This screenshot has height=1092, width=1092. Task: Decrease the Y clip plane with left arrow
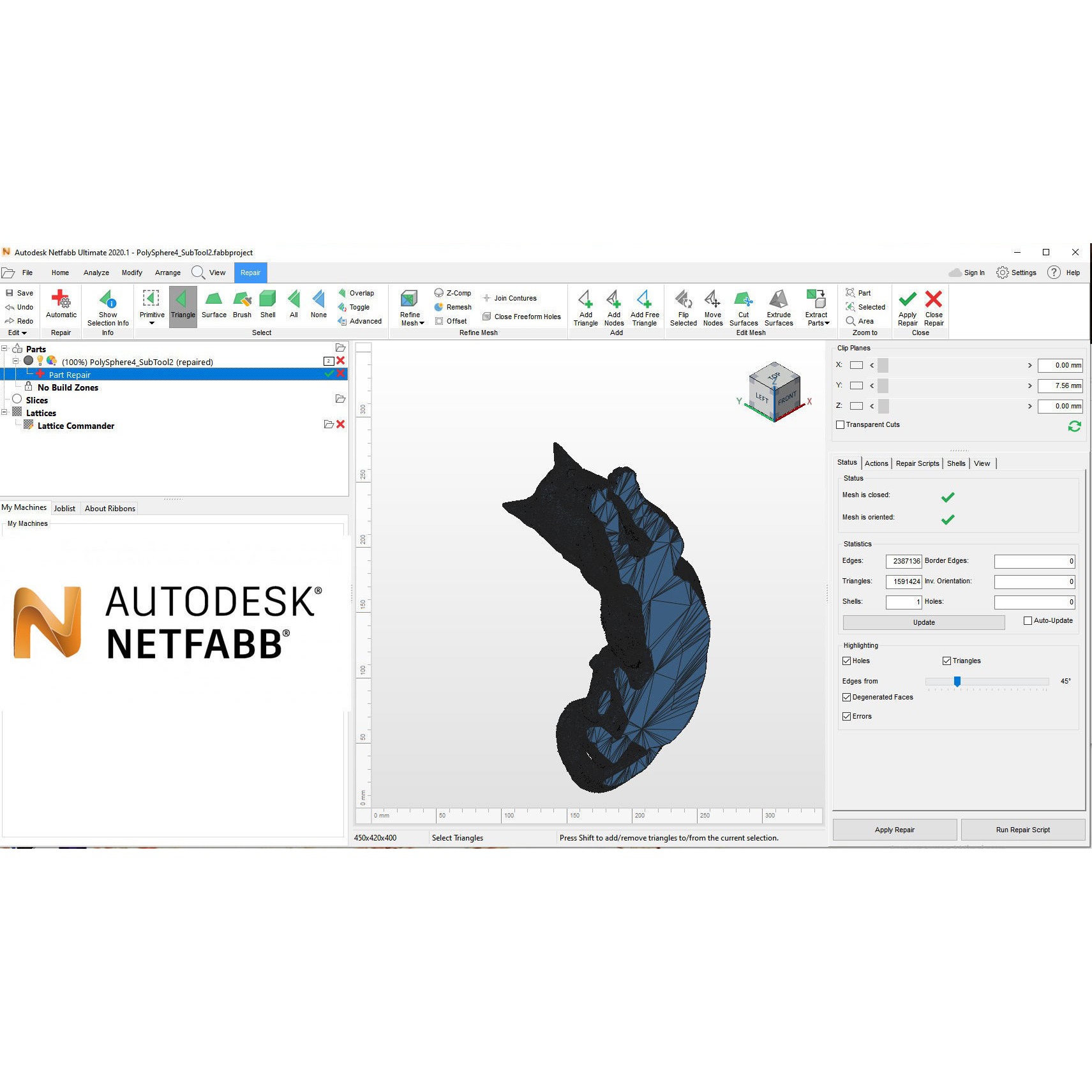coord(872,385)
